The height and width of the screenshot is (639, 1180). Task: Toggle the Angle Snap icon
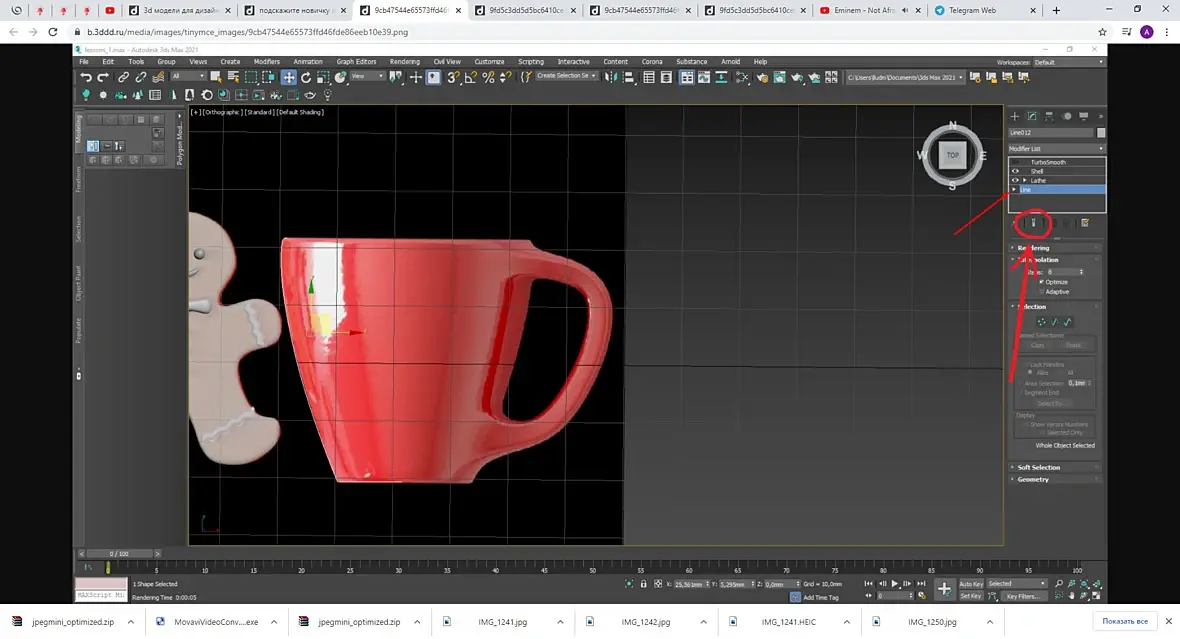point(471,77)
